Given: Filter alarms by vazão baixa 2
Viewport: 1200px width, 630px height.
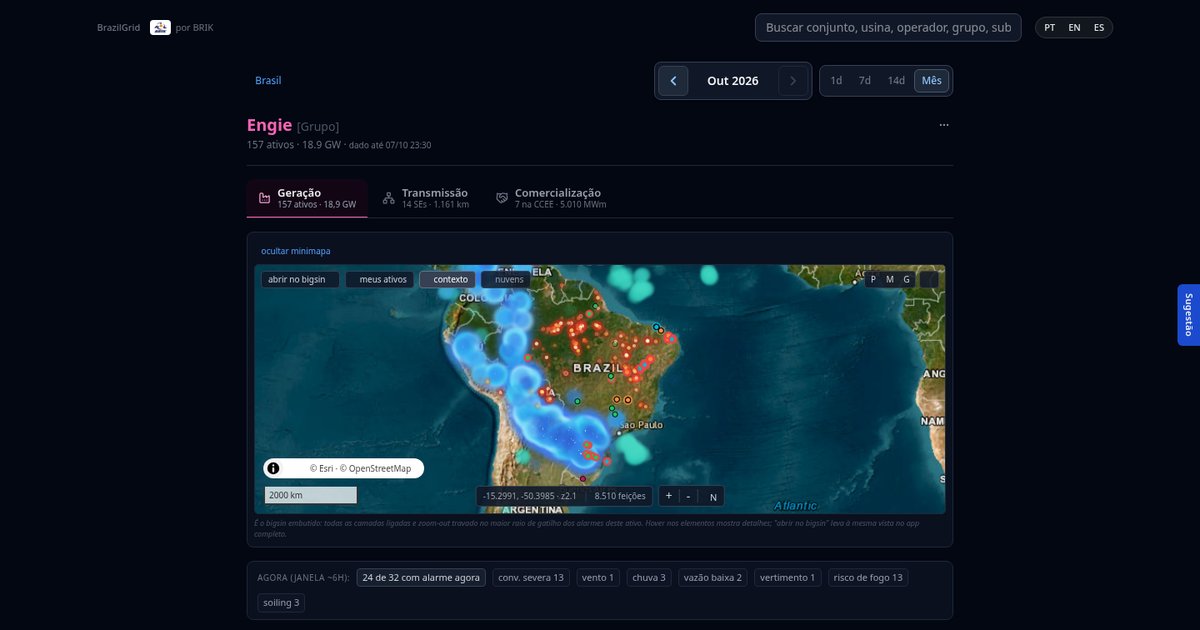Looking at the screenshot, I should click(x=712, y=577).
